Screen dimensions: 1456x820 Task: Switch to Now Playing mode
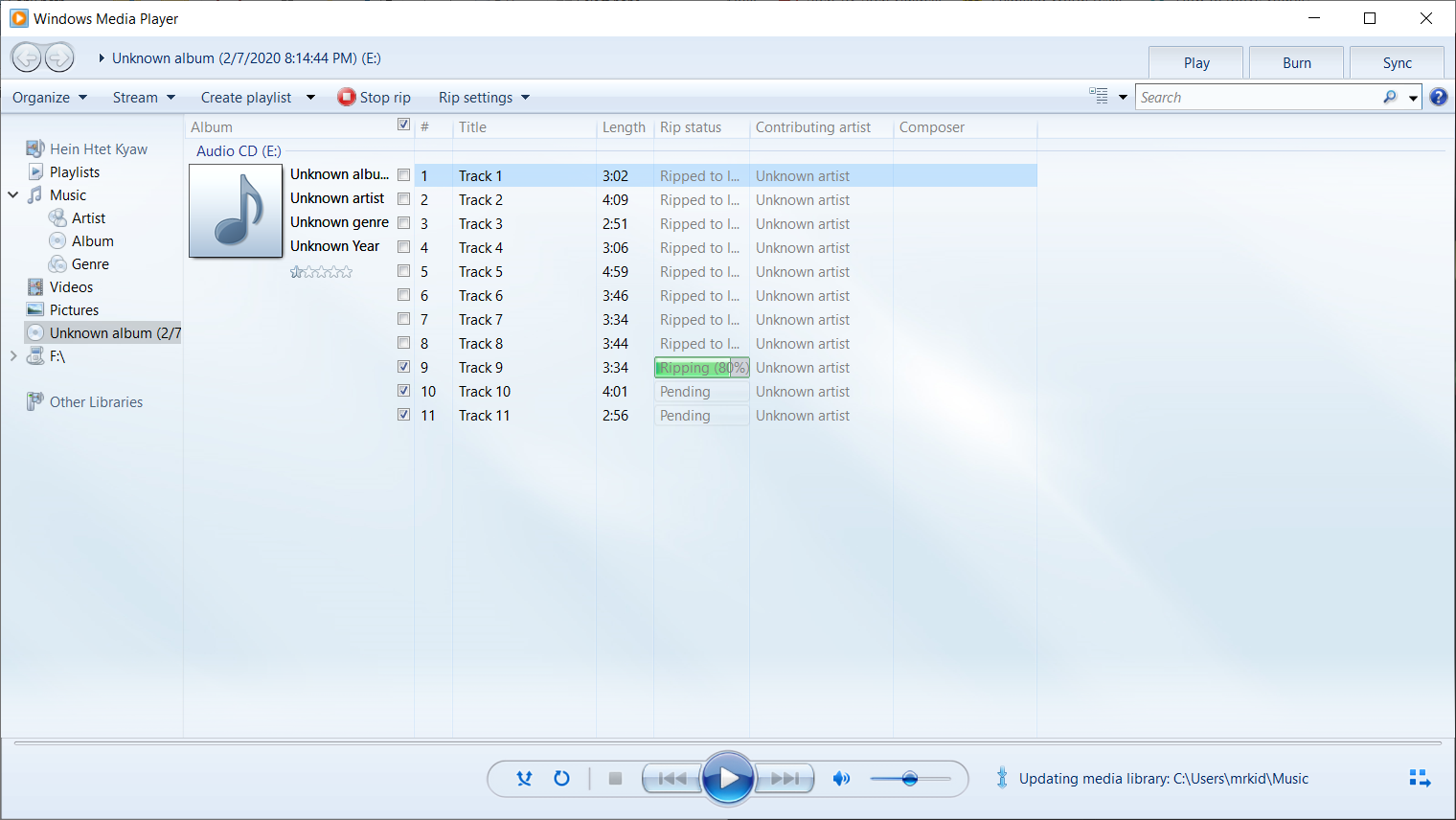(1420, 778)
